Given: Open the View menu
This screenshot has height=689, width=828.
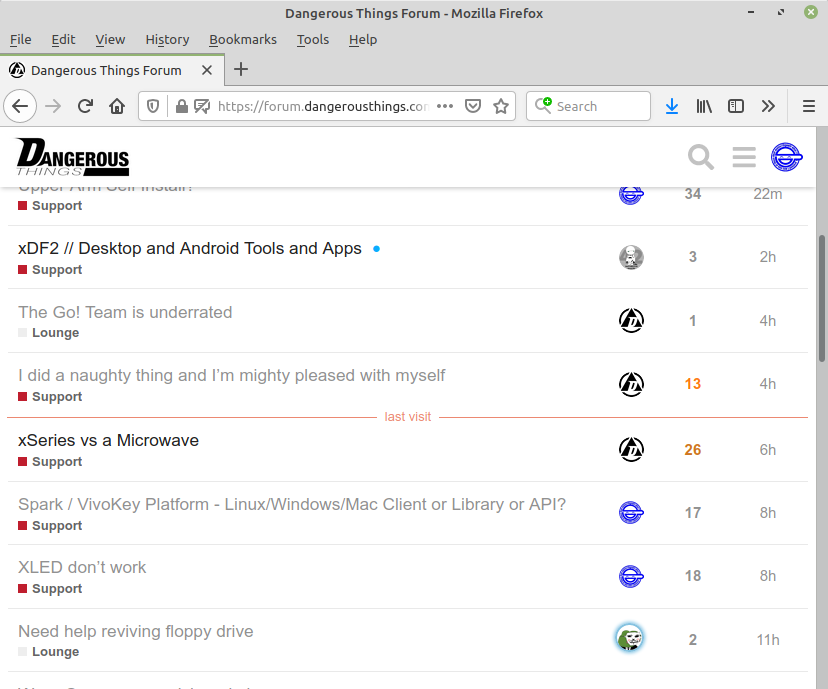Looking at the screenshot, I should click(110, 40).
